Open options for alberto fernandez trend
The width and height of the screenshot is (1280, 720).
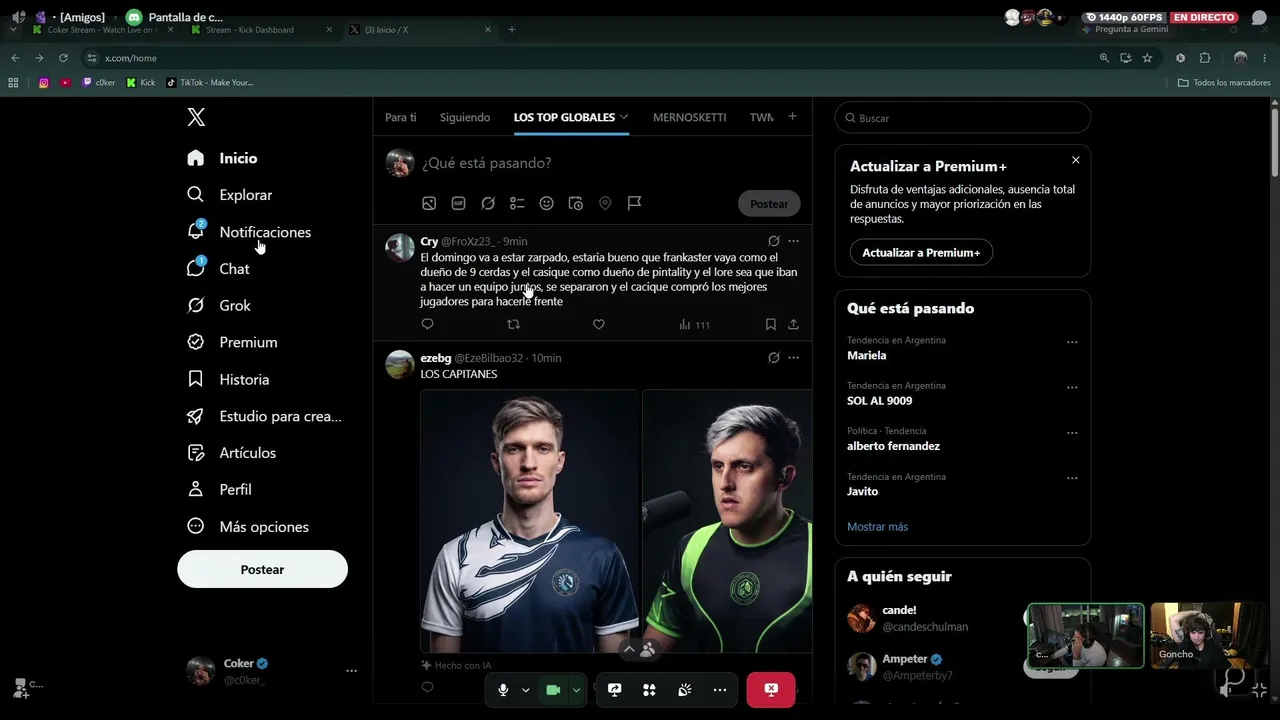[1072, 433]
